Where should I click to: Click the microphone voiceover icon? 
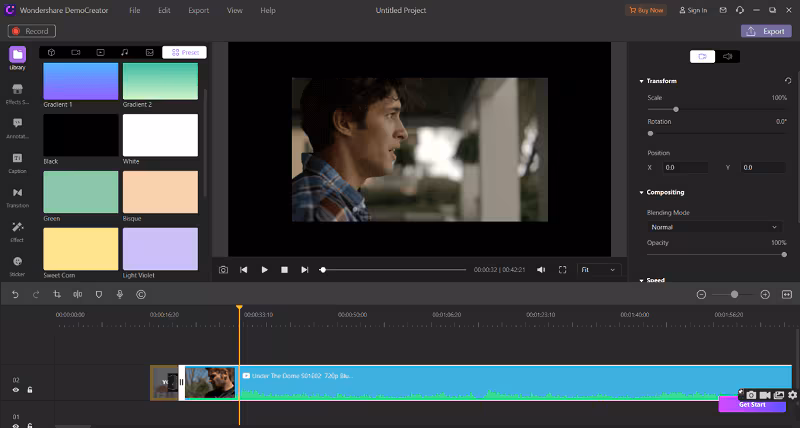[x=120, y=294]
